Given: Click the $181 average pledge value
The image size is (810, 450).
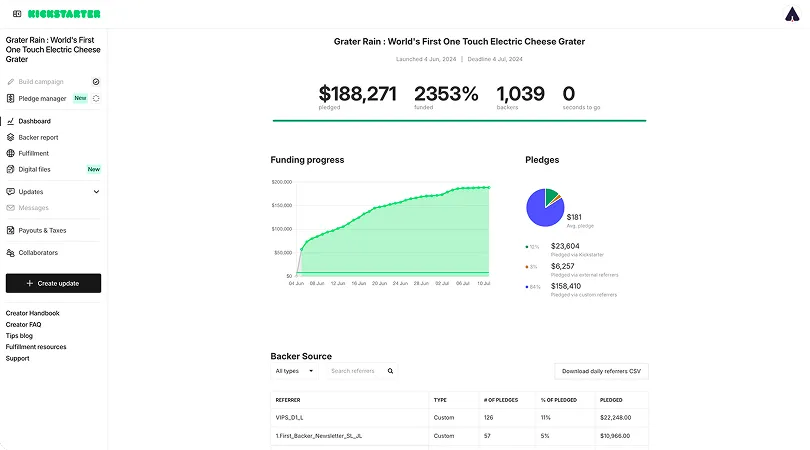Looking at the screenshot, I should 574,217.
